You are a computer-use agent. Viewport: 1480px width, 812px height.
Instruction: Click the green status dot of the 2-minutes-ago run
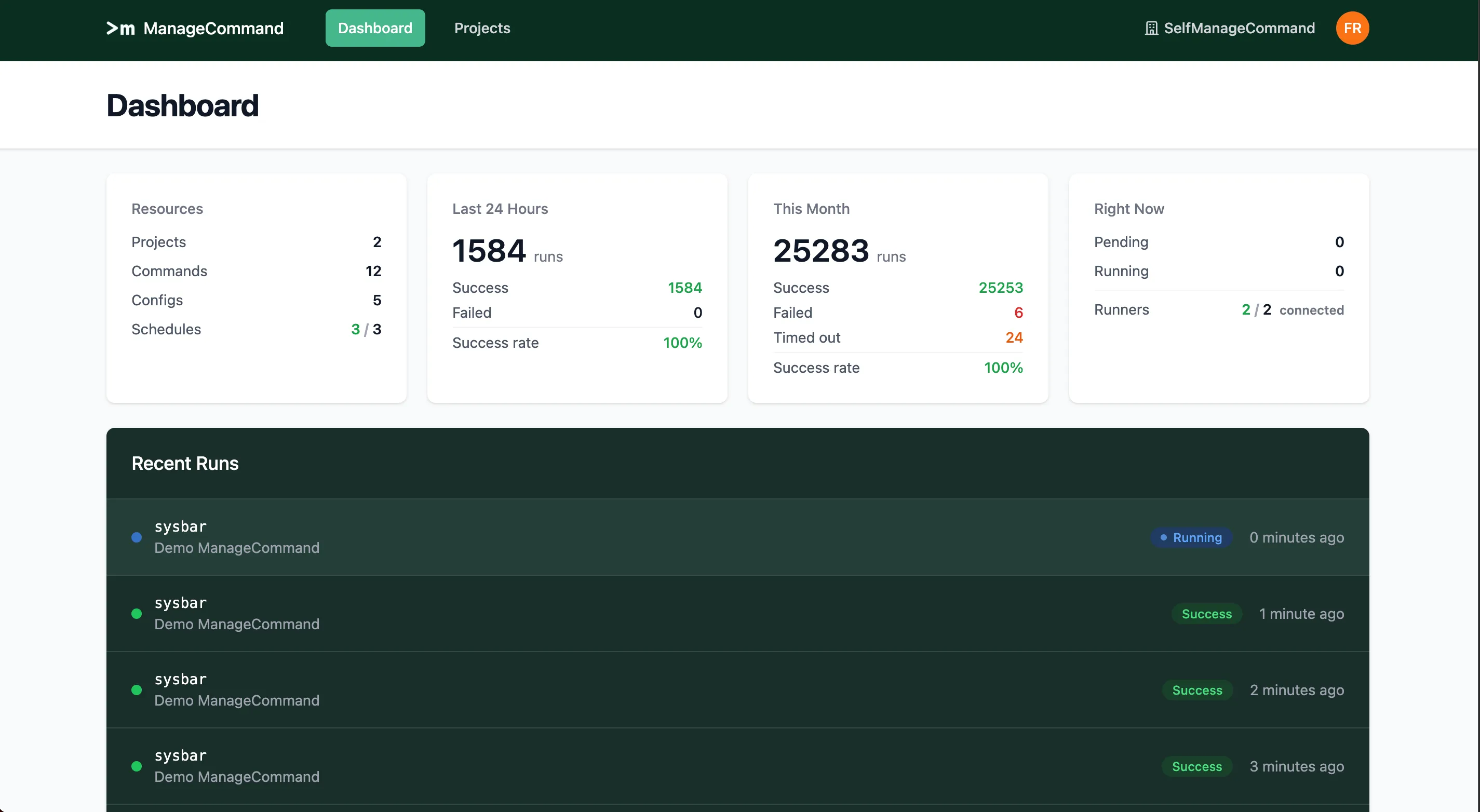point(137,691)
